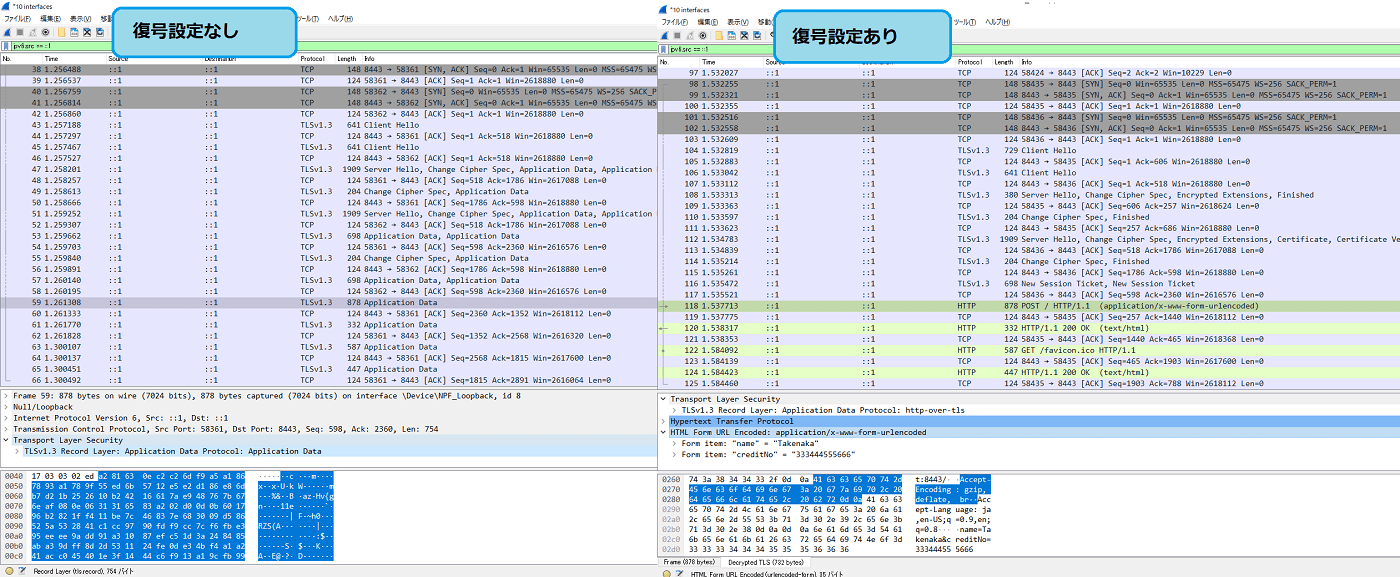Select packet 47 Server Hello row

pos(328,169)
